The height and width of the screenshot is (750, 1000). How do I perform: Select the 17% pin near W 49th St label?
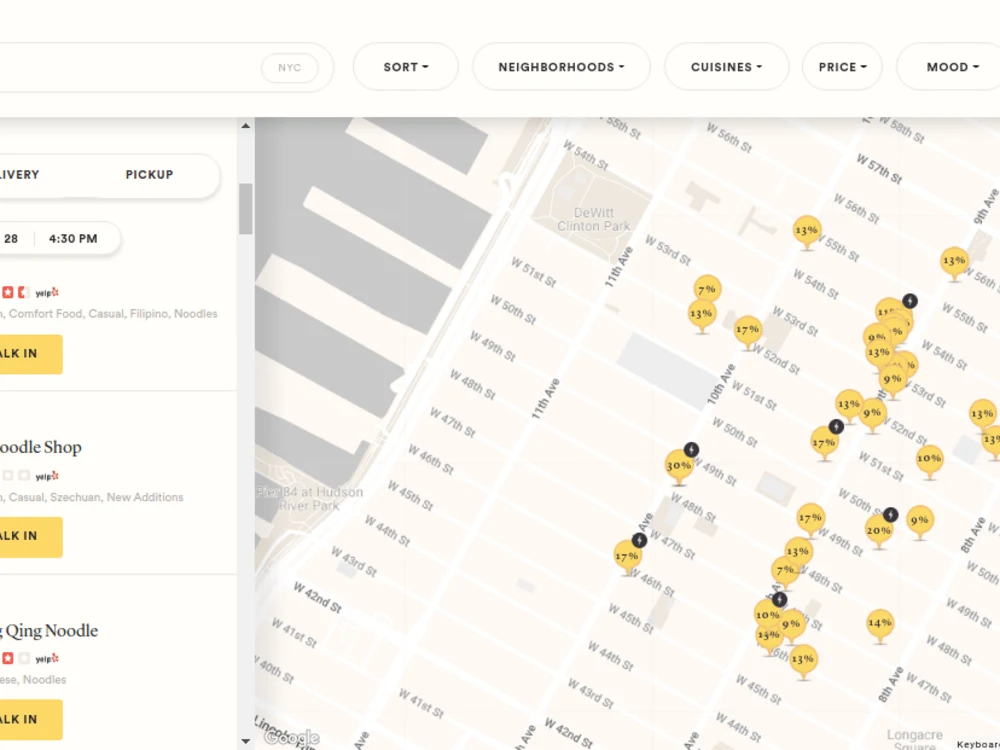(811, 520)
